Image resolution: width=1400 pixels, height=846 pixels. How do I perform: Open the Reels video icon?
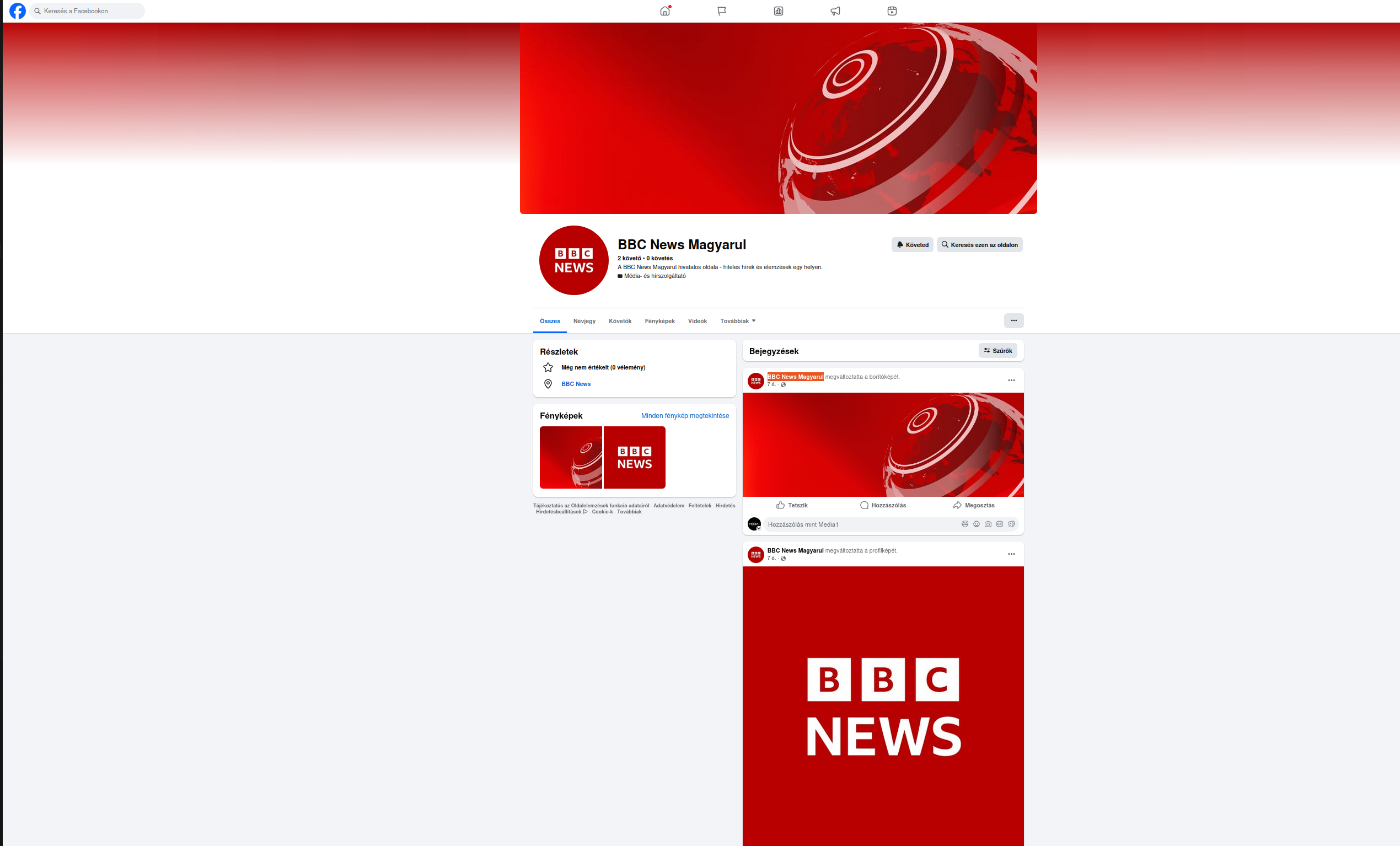click(892, 11)
